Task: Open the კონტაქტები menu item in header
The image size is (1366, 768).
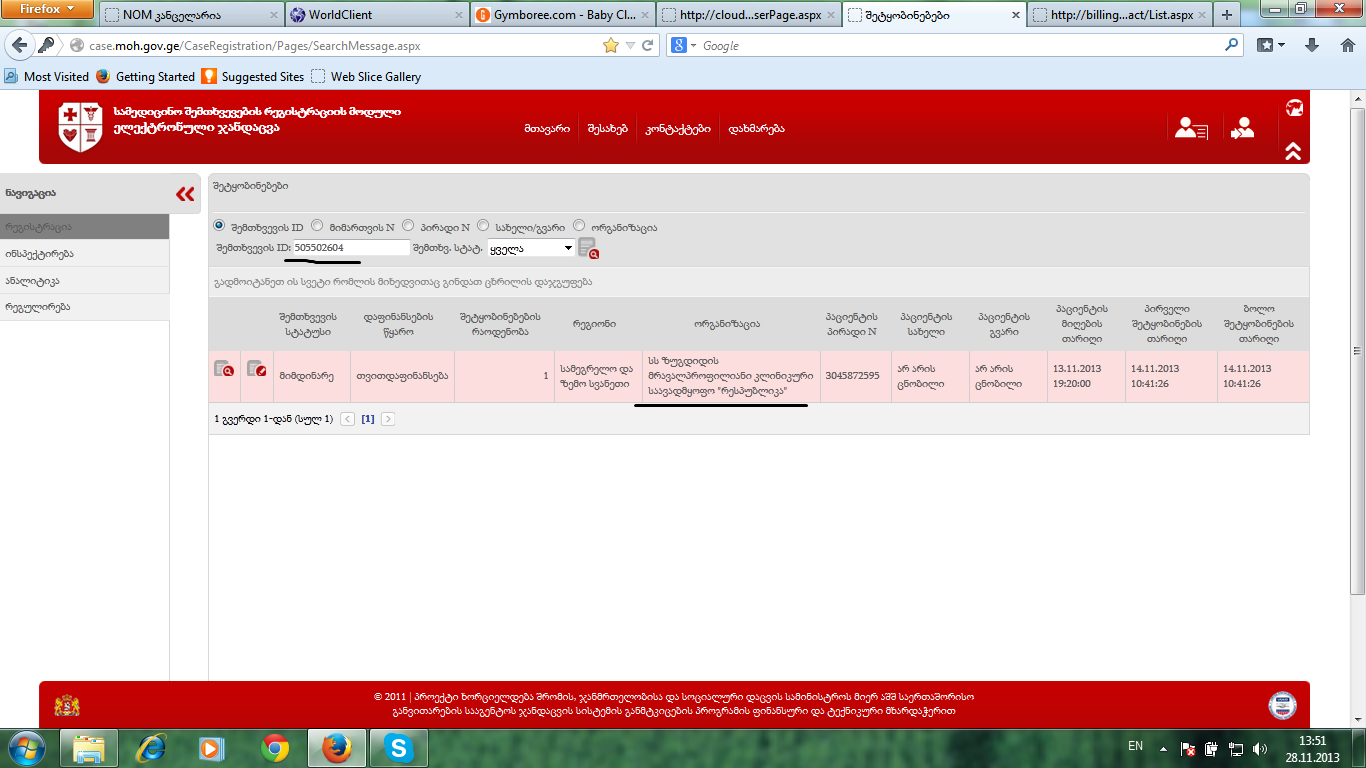Action: click(x=678, y=129)
